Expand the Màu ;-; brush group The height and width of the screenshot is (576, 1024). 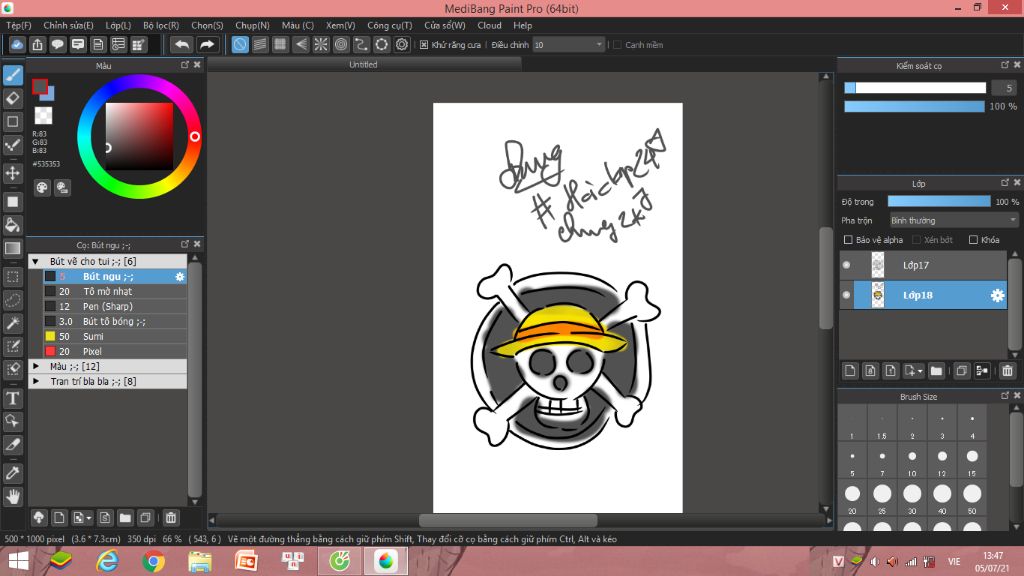click(36, 366)
